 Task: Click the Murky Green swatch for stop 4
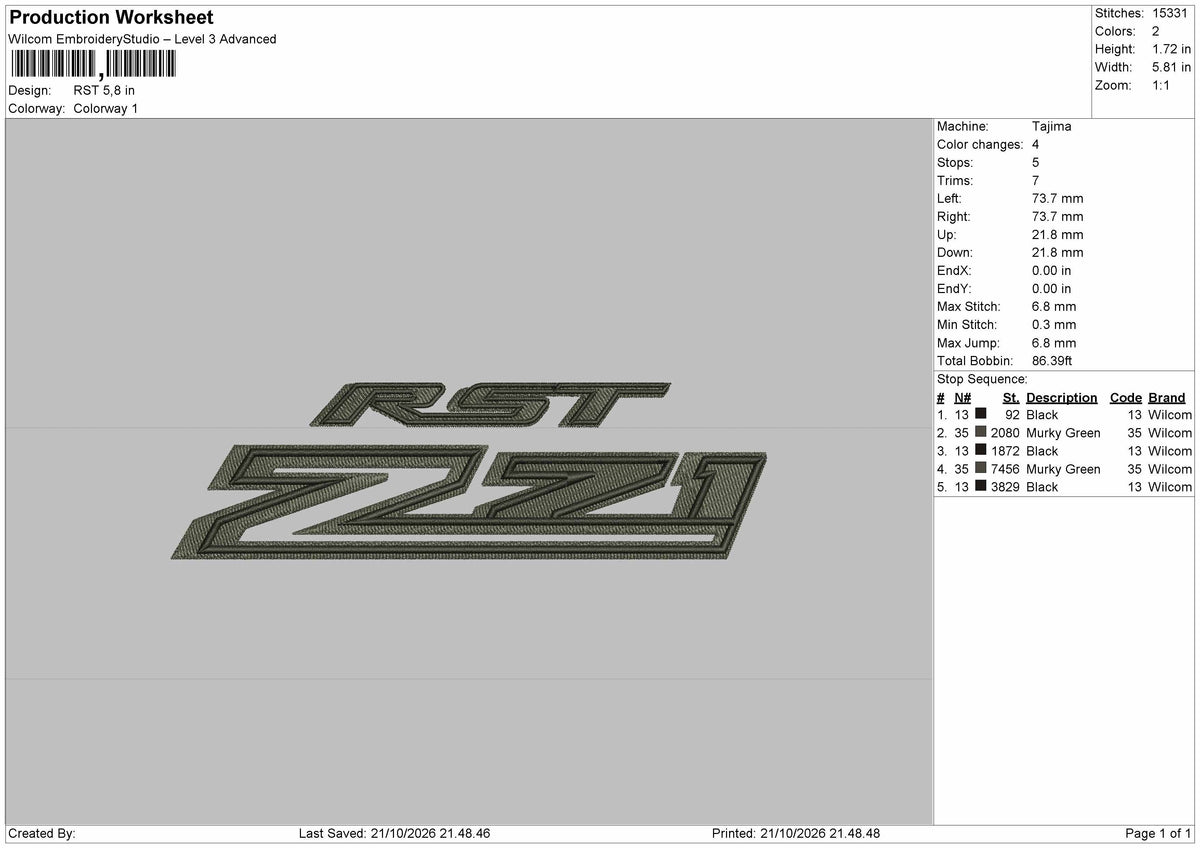click(981, 469)
